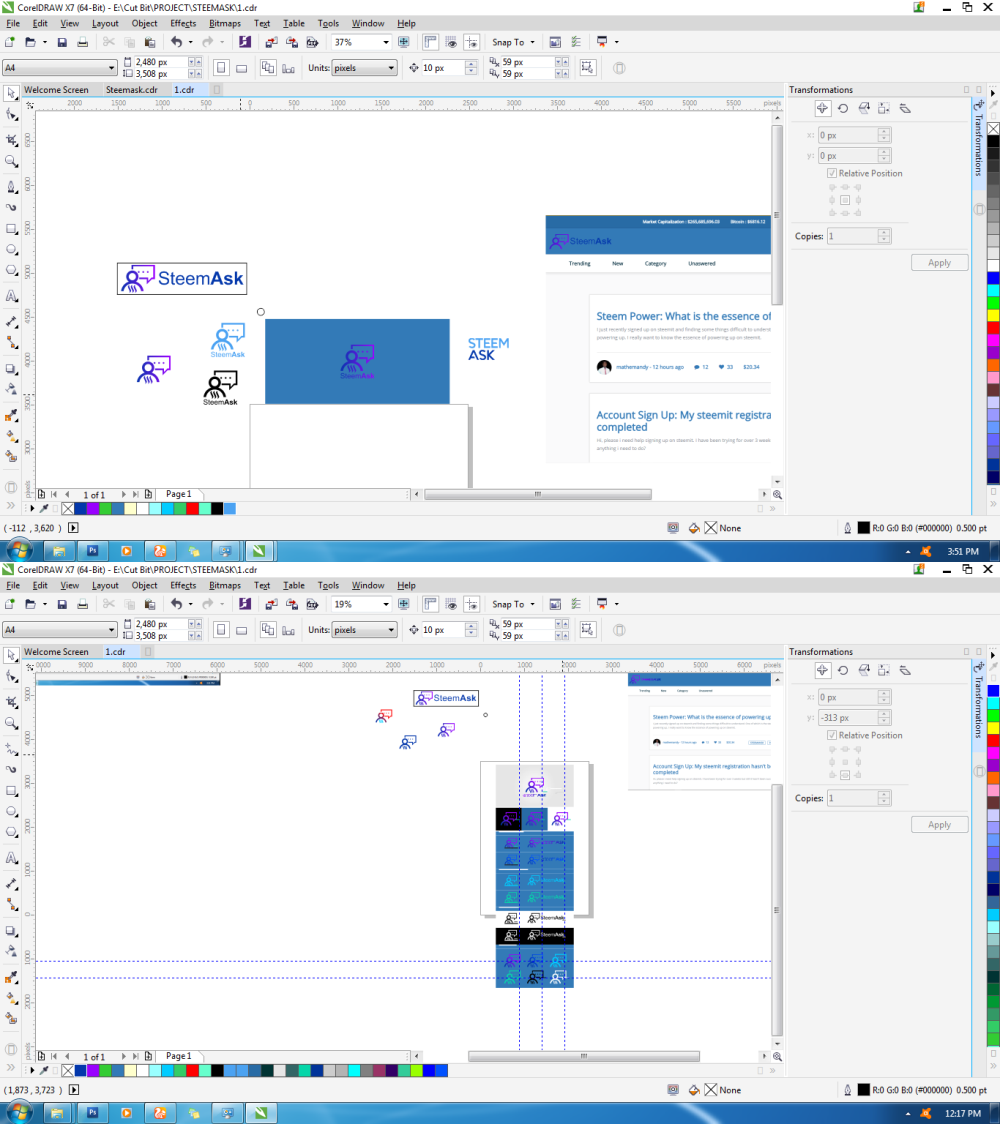Open 37% zoom level dropdown

click(386, 42)
